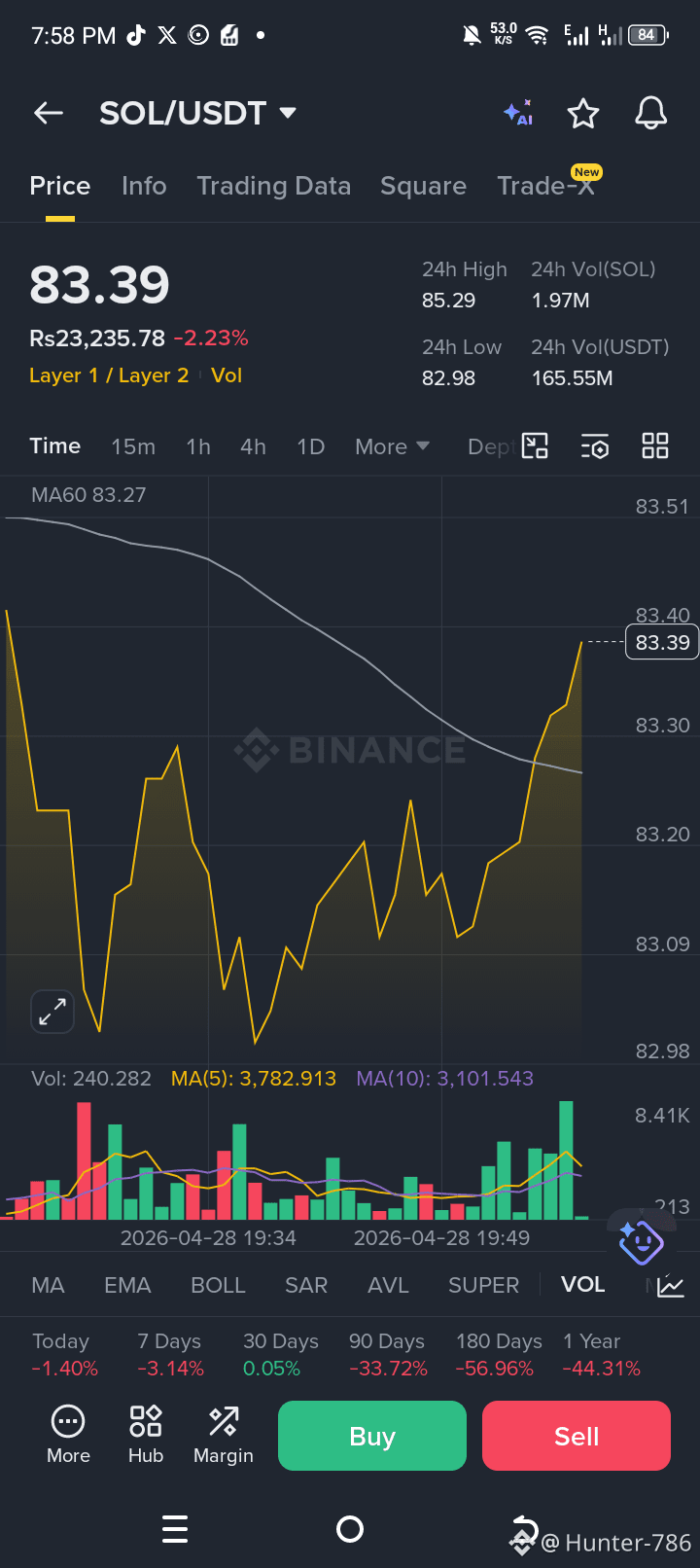Expand the More timeframes dropdown
700x1568 pixels.
point(392,446)
